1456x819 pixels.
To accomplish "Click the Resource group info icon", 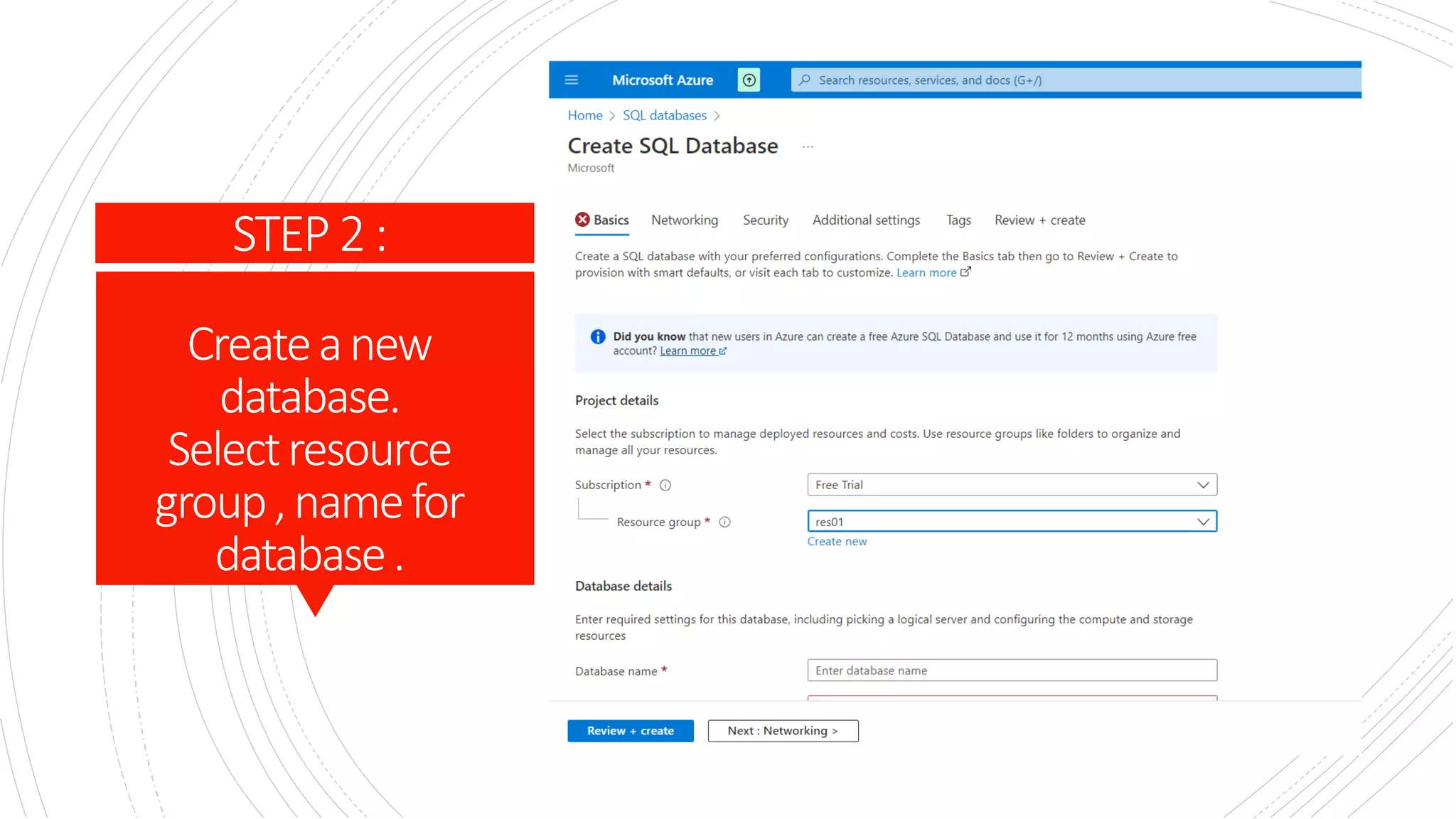I will pos(724,523).
